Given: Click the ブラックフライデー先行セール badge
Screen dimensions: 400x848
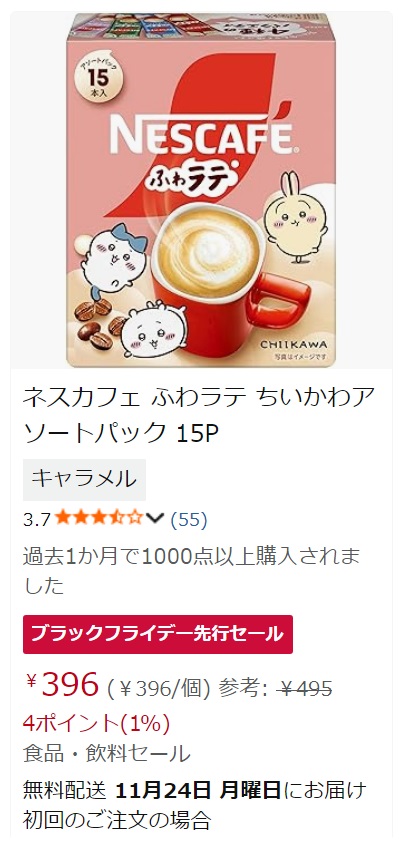Looking at the screenshot, I should pyautogui.click(x=158, y=634).
